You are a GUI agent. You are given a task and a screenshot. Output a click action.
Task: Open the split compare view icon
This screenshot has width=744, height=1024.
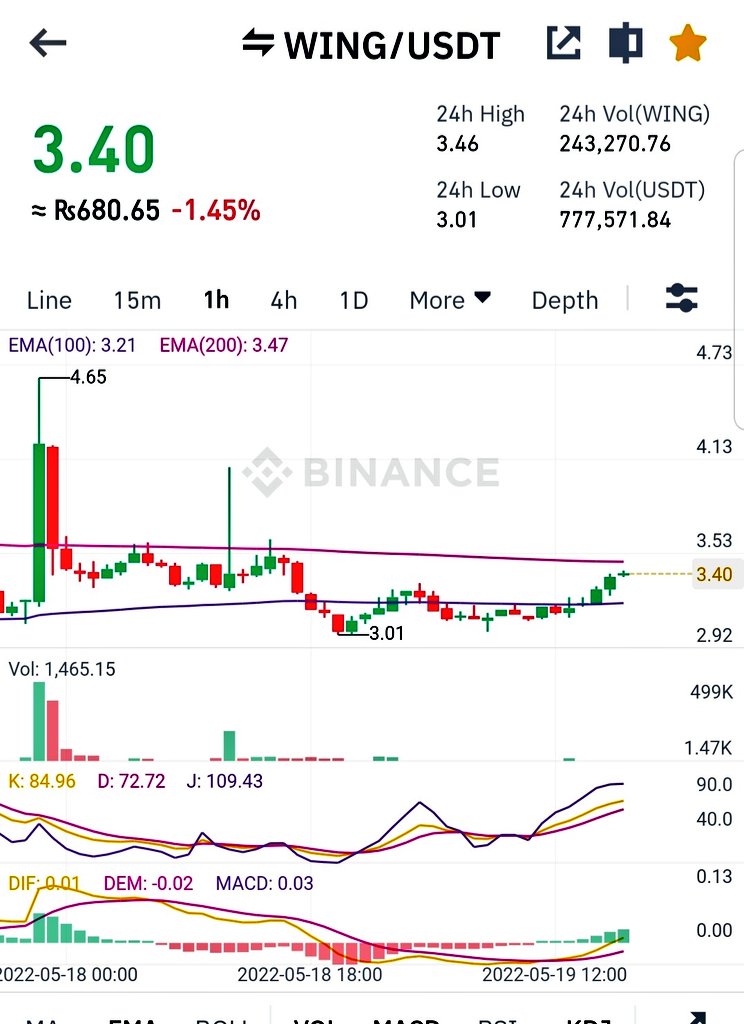pyautogui.click(x=625, y=43)
